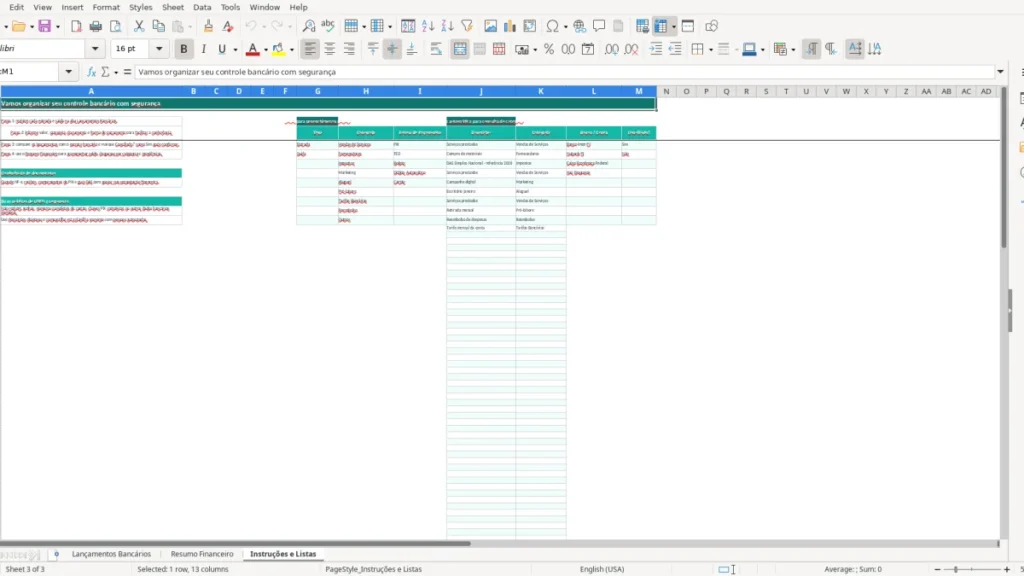1024x576 pixels.
Task: Expand the font size dropdown
Action: pos(159,49)
